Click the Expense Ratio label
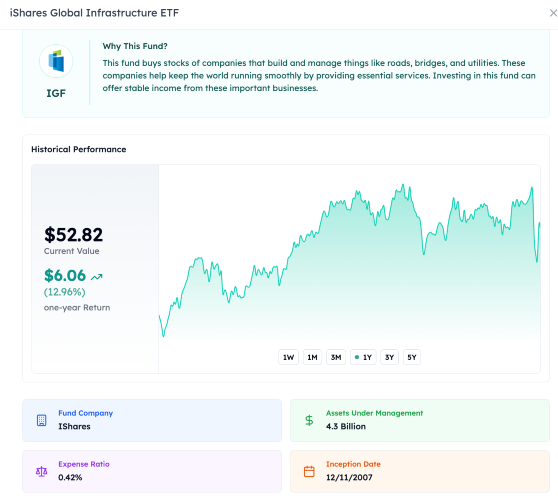This screenshot has width=558, height=500. coord(84,464)
